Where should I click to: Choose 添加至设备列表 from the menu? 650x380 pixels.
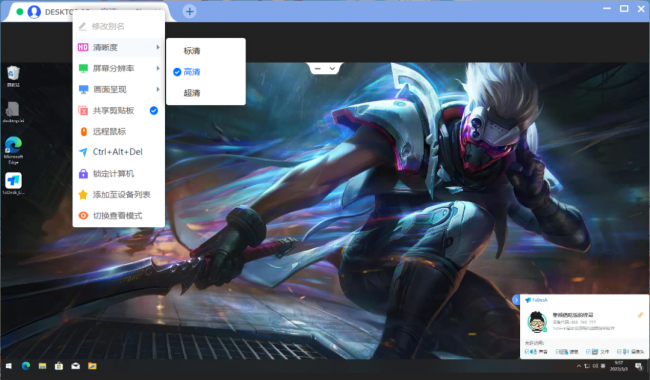(119, 194)
